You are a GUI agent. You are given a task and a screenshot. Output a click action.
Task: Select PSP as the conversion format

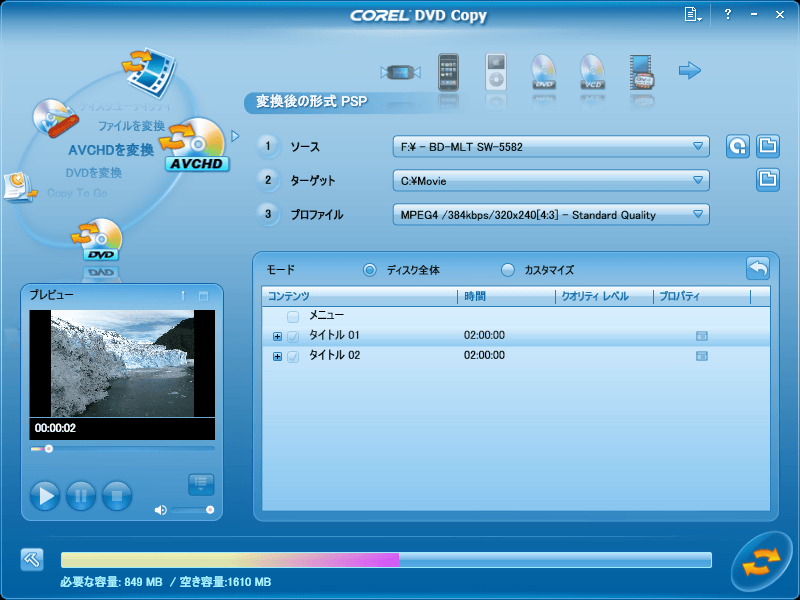pos(401,73)
